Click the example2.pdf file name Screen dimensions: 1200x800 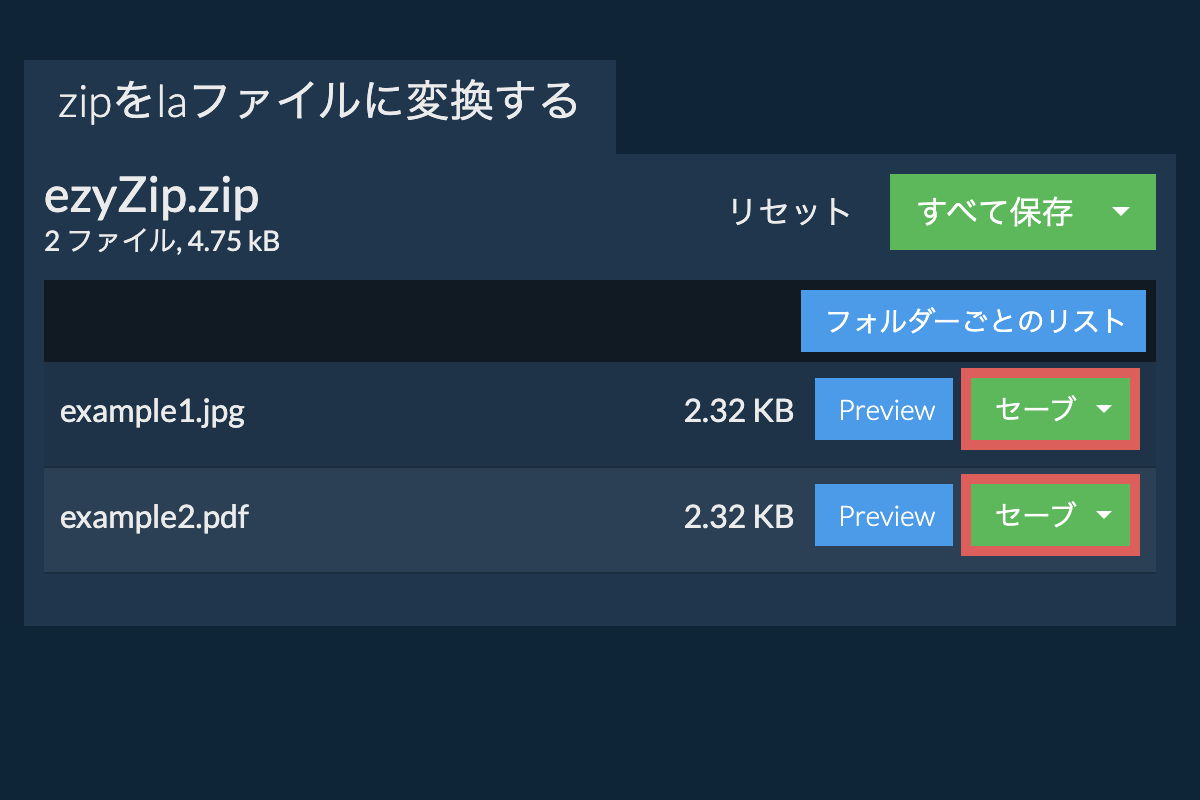pyautogui.click(x=154, y=517)
